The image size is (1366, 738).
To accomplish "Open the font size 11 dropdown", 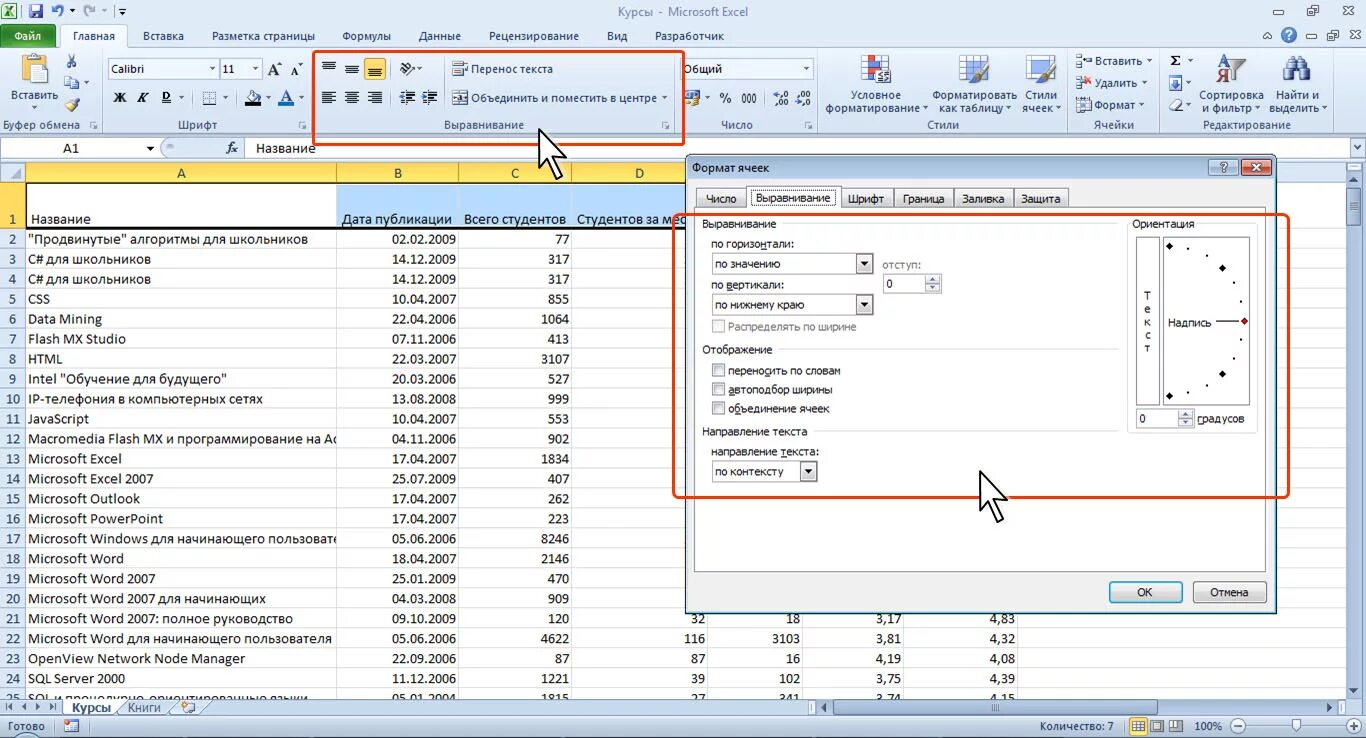I will point(256,69).
